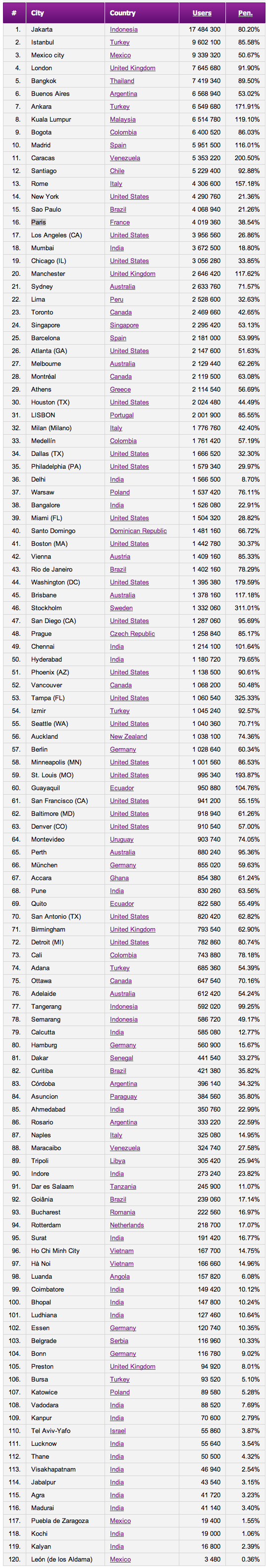Click the Greece link for Athens
The height and width of the screenshot is (1568, 268).
pyautogui.click(x=120, y=390)
